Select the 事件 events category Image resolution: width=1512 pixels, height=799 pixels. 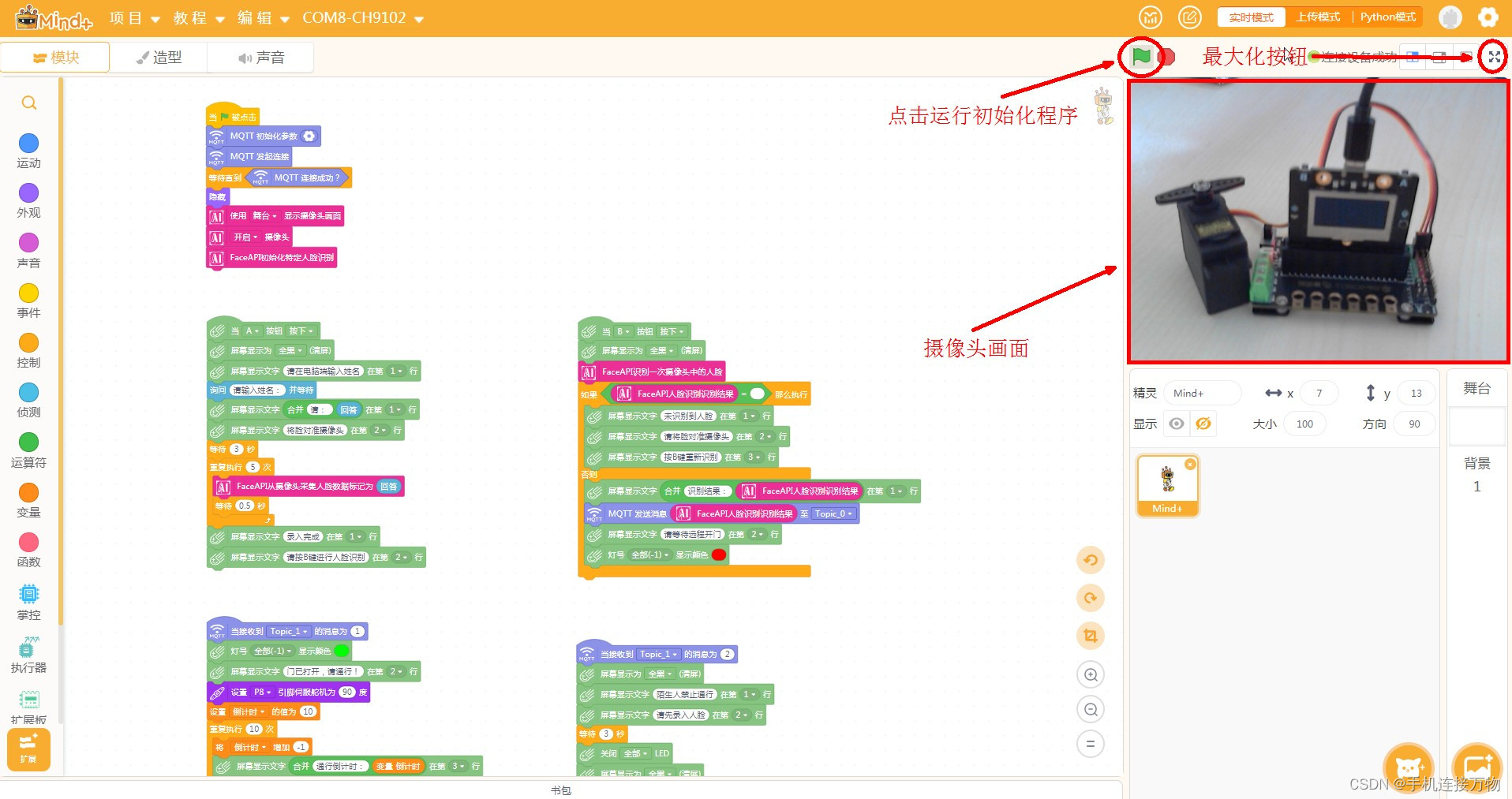28,301
